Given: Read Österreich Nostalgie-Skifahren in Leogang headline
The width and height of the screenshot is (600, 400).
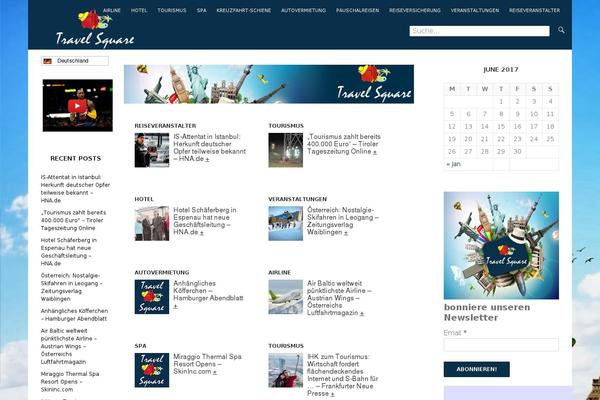Looking at the screenshot, I should pos(342,221).
